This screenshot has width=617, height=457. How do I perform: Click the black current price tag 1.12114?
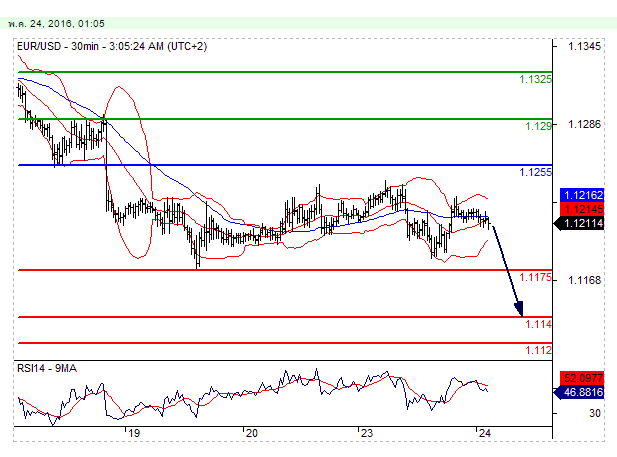(x=579, y=224)
